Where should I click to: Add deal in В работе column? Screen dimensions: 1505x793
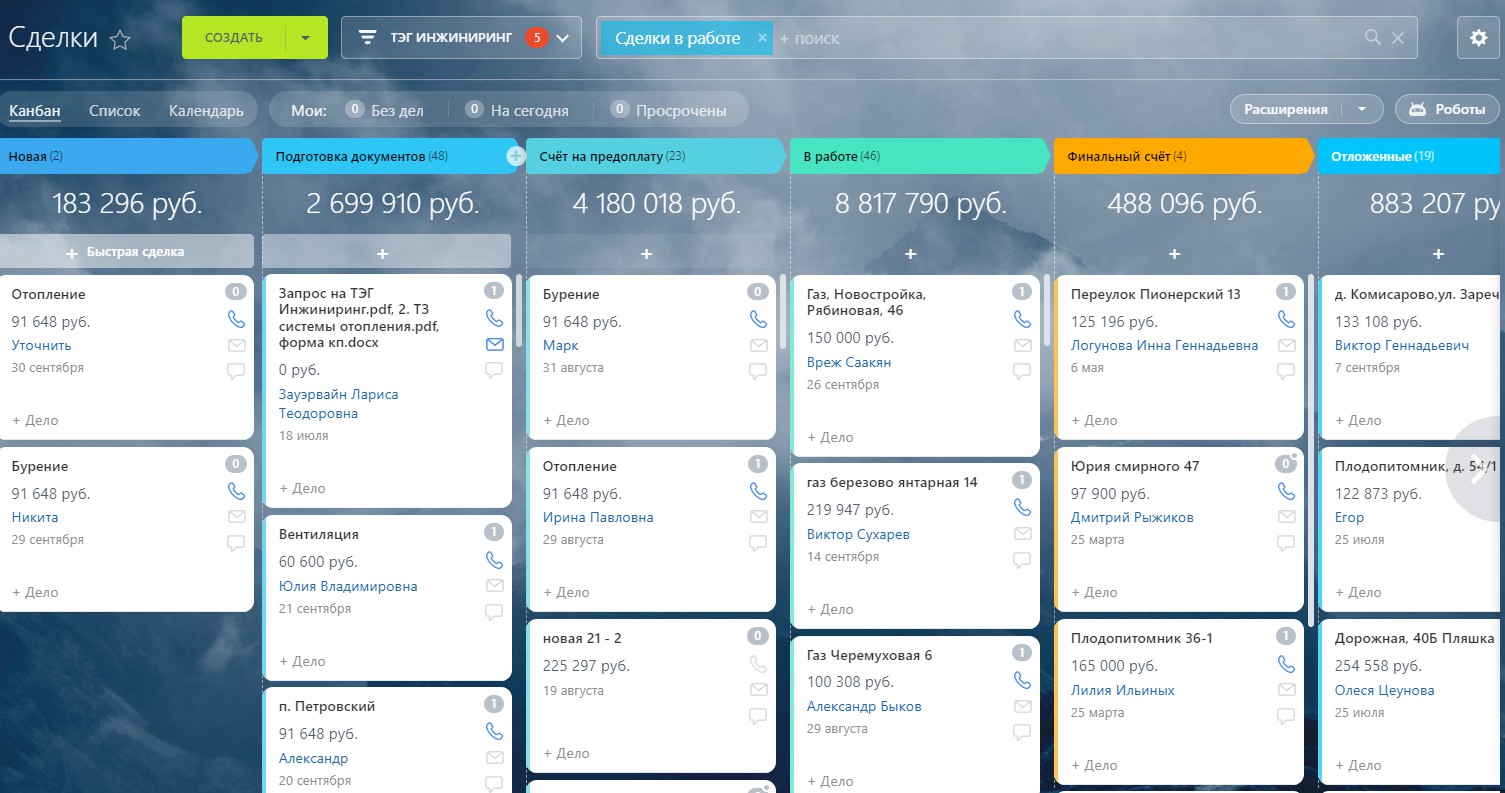click(911, 254)
